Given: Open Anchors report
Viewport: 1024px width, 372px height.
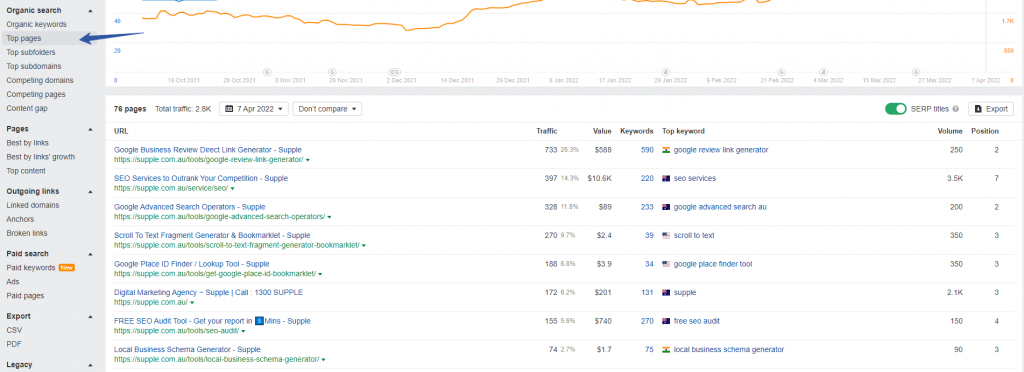Looking at the screenshot, I should click(20, 219).
